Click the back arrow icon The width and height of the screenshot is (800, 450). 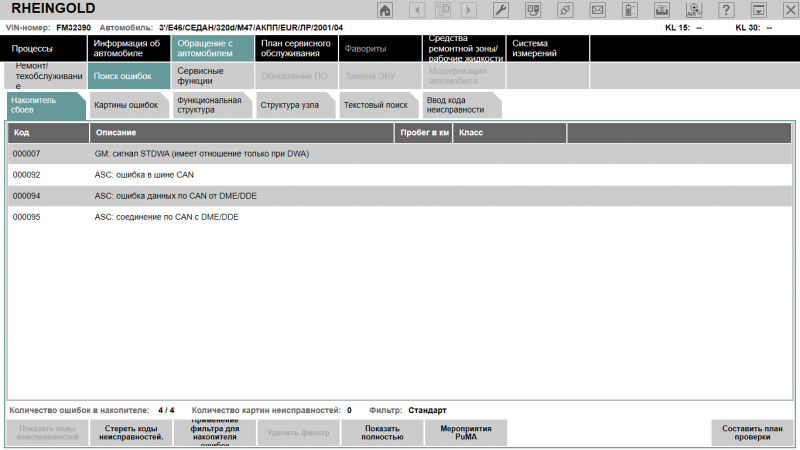click(x=417, y=10)
